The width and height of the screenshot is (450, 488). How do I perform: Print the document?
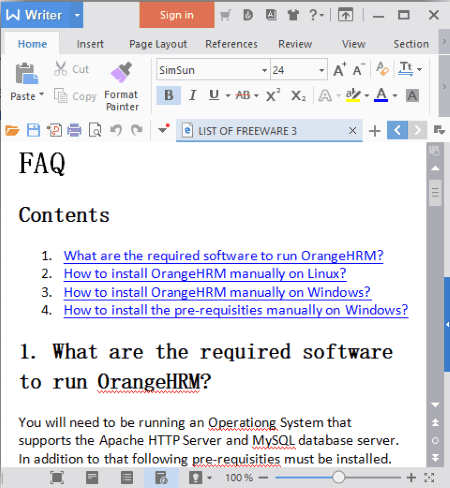[x=74, y=130]
